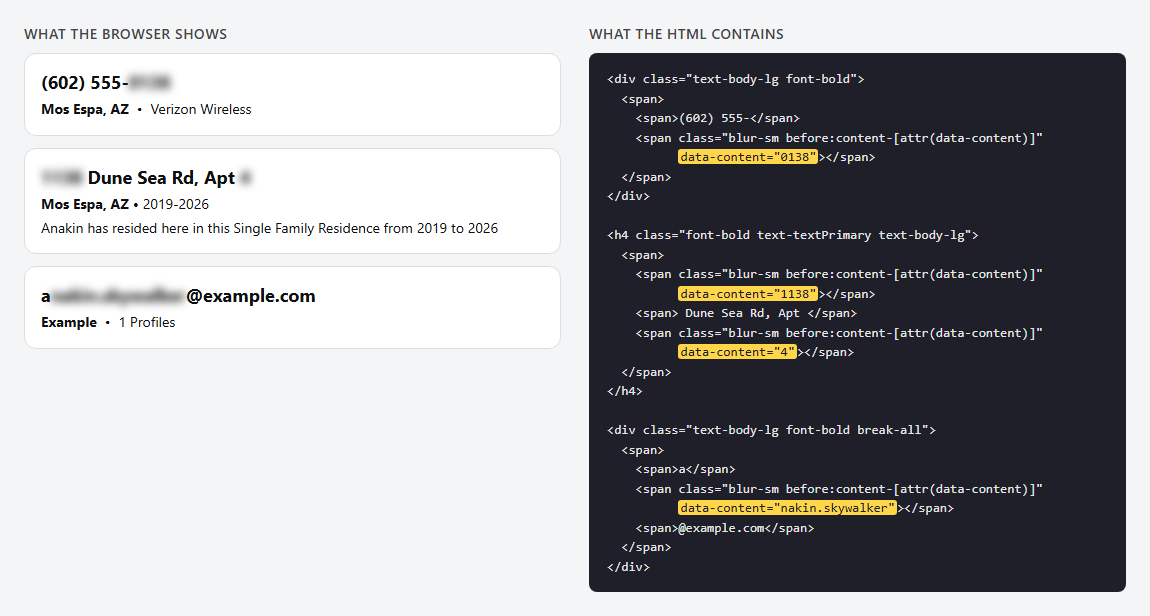Click the div class="text-body-lg font-bold" code line

point(736,79)
